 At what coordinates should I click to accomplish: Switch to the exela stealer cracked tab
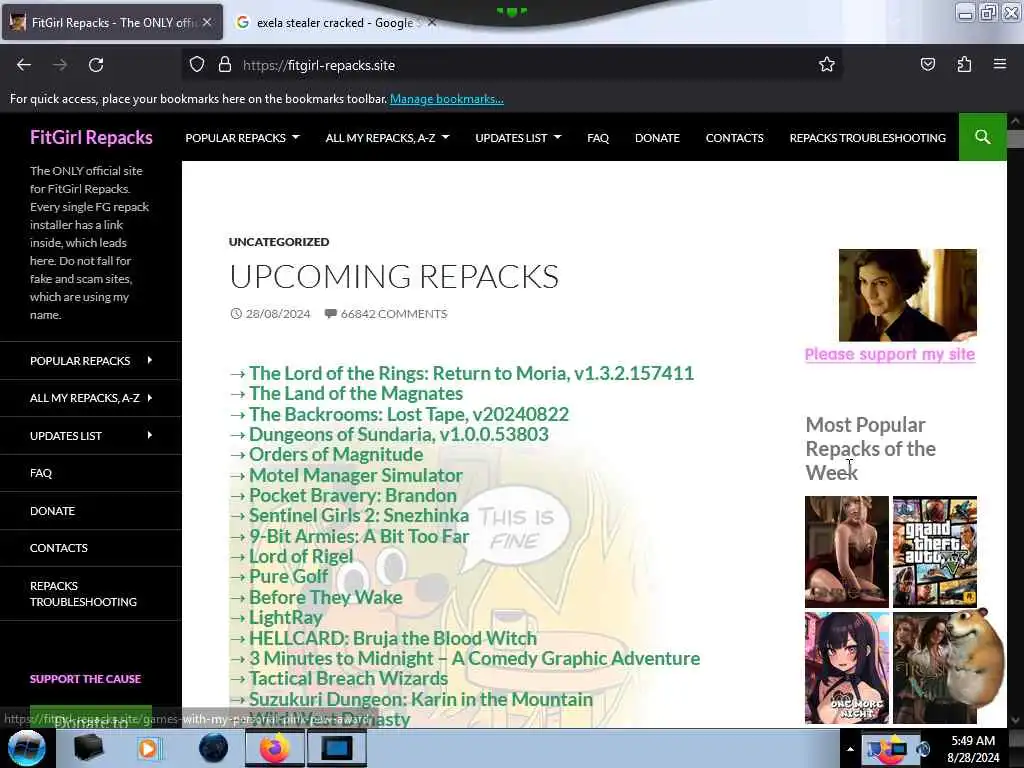click(334, 22)
